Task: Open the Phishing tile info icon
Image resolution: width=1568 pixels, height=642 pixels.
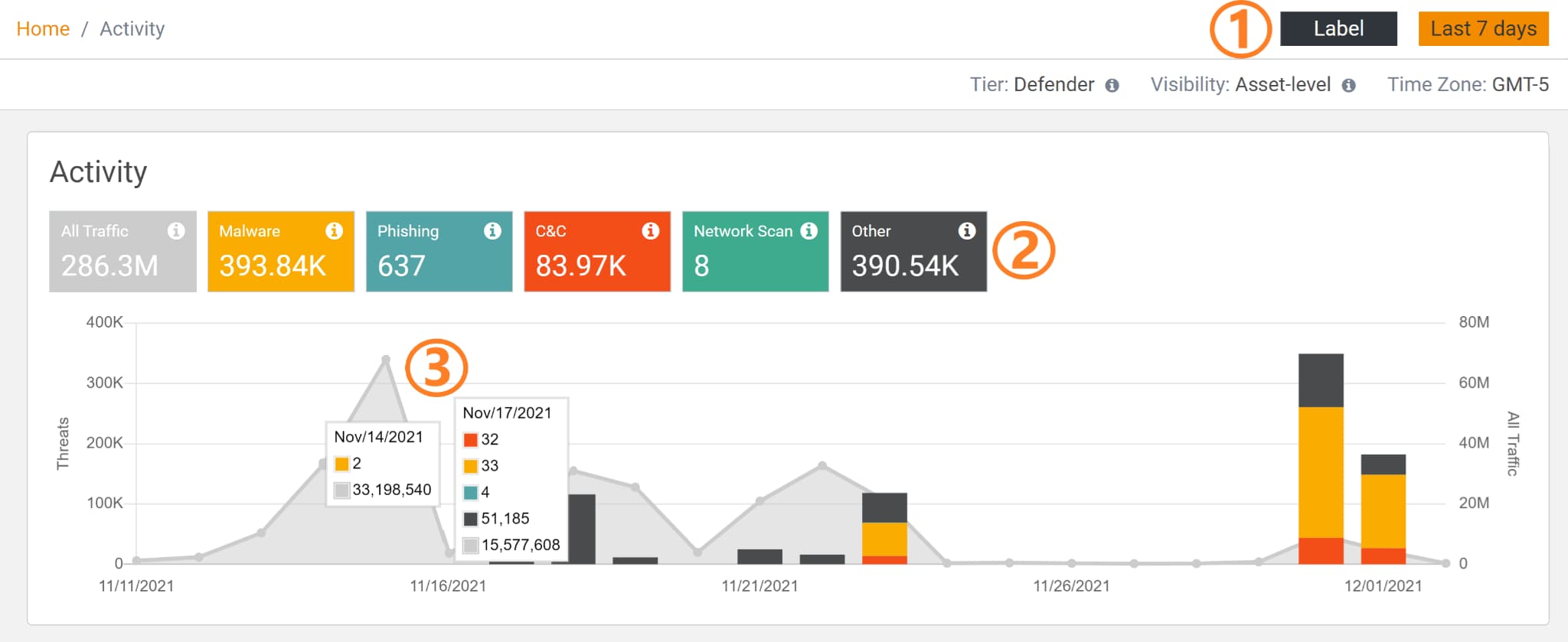Action: click(492, 230)
